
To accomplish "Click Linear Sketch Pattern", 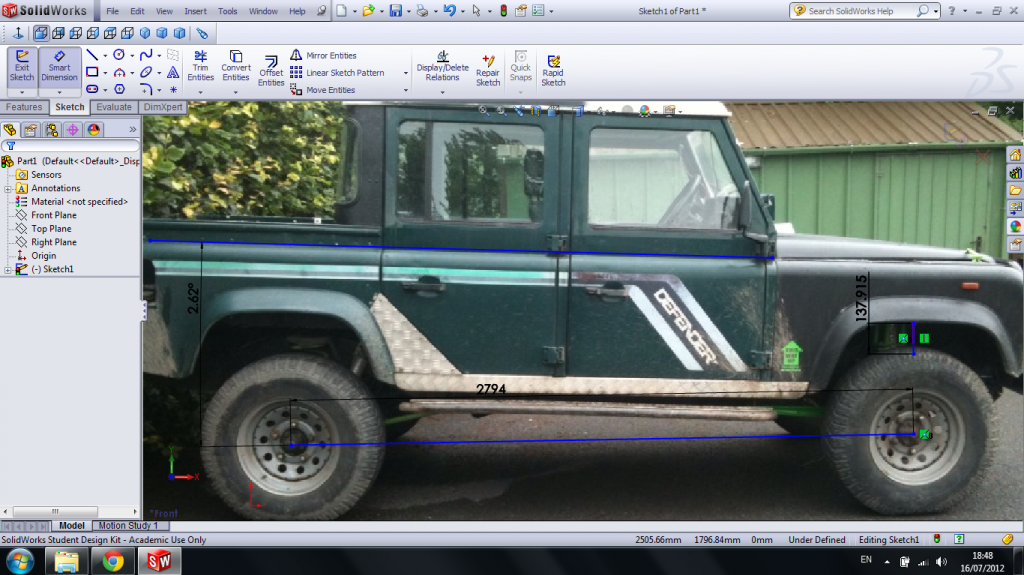I will 337,73.
